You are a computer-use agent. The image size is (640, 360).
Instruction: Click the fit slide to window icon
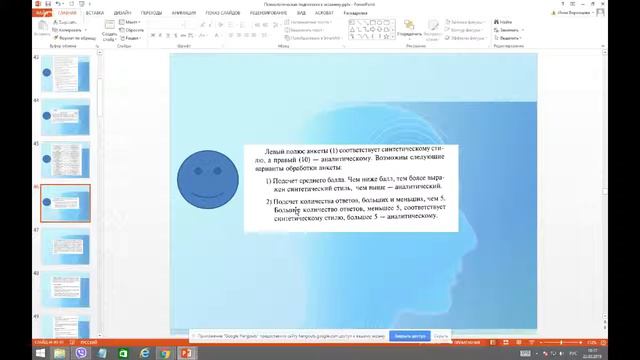pos(603,342)
